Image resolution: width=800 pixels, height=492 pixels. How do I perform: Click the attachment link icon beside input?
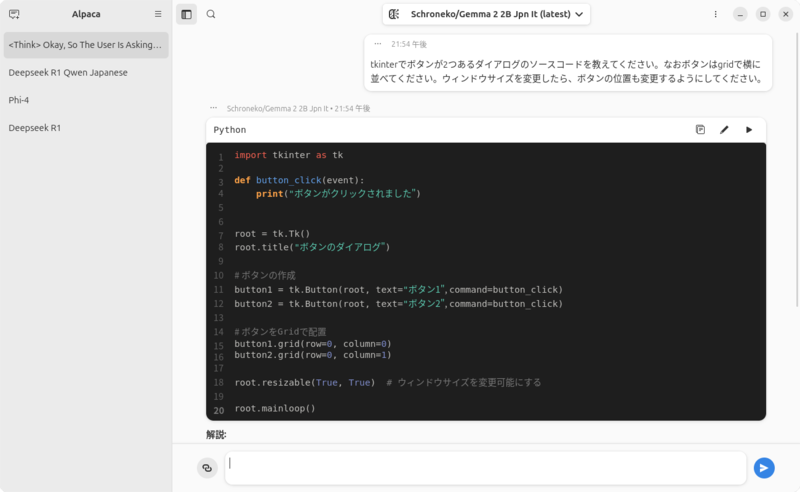[207, 468]
